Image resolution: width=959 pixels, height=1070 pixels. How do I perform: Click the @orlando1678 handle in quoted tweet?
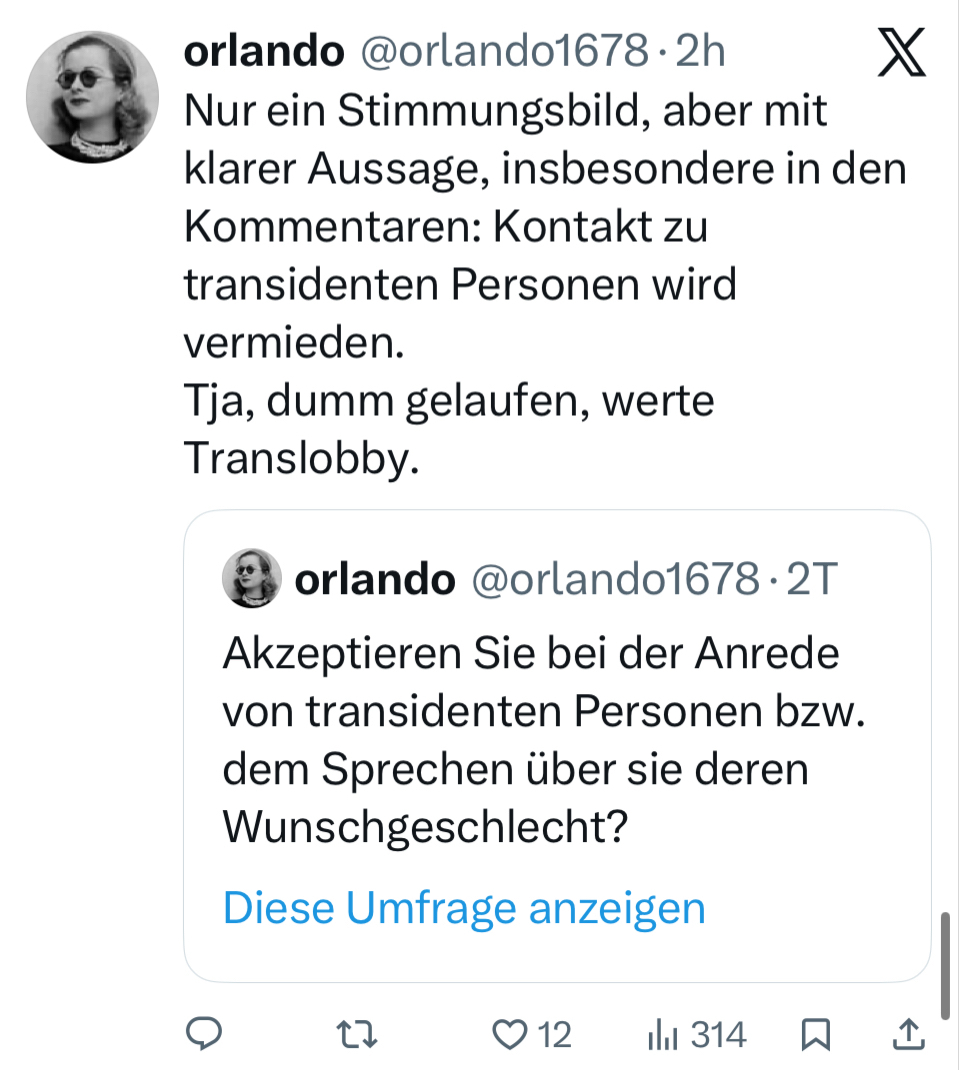click(615, 578)
